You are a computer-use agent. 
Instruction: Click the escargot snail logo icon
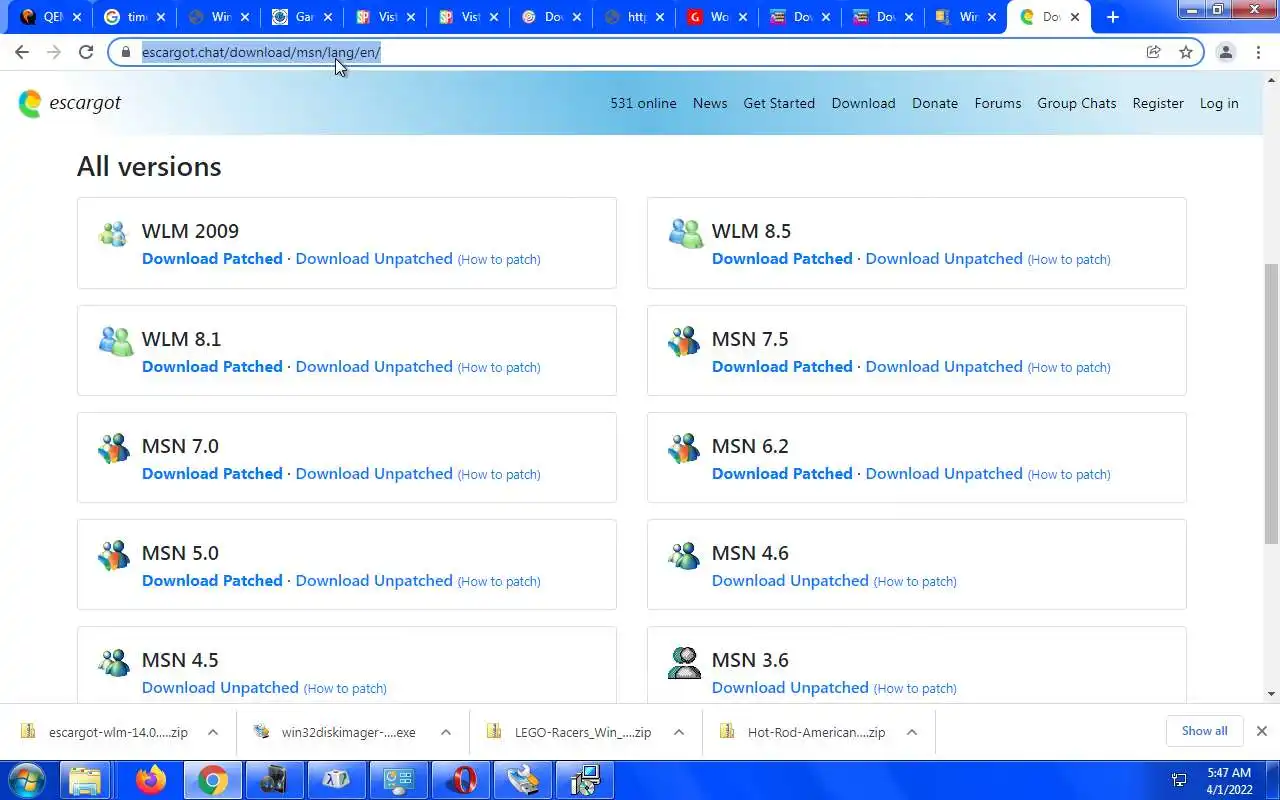point(30,103)
